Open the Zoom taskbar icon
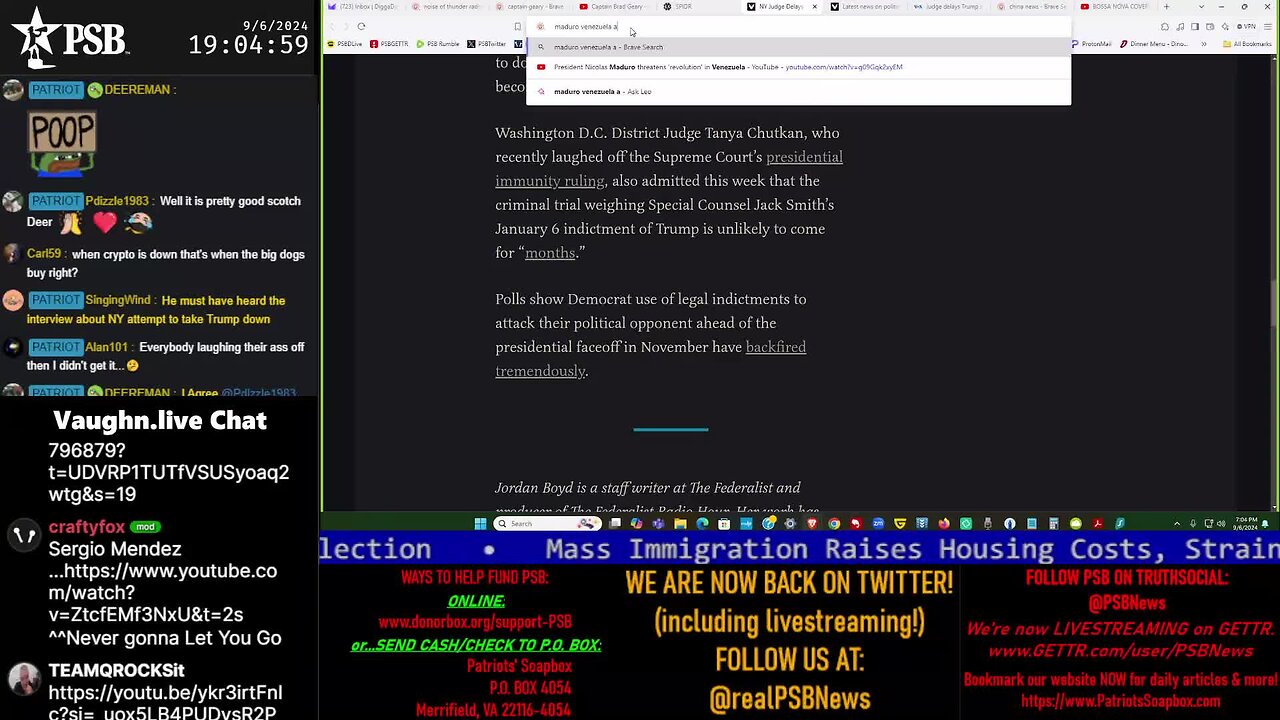 pos(877,524)
